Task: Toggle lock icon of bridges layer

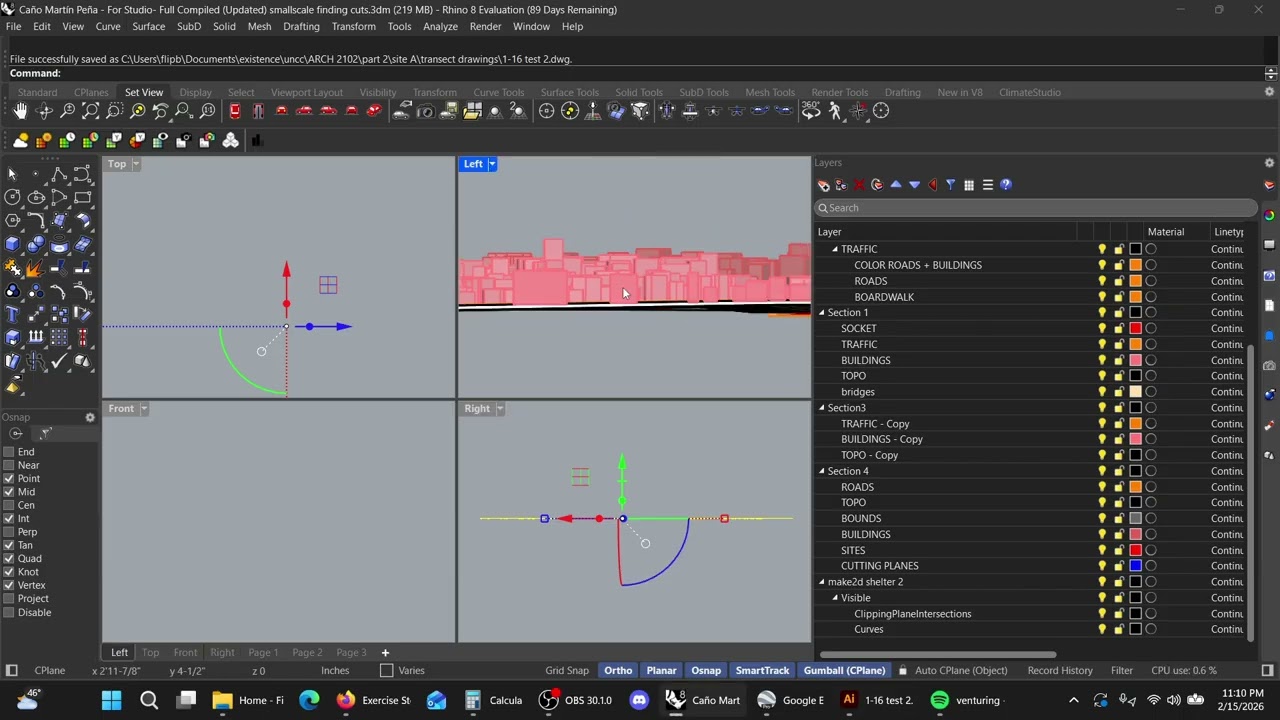Action: pos(1119,392)
